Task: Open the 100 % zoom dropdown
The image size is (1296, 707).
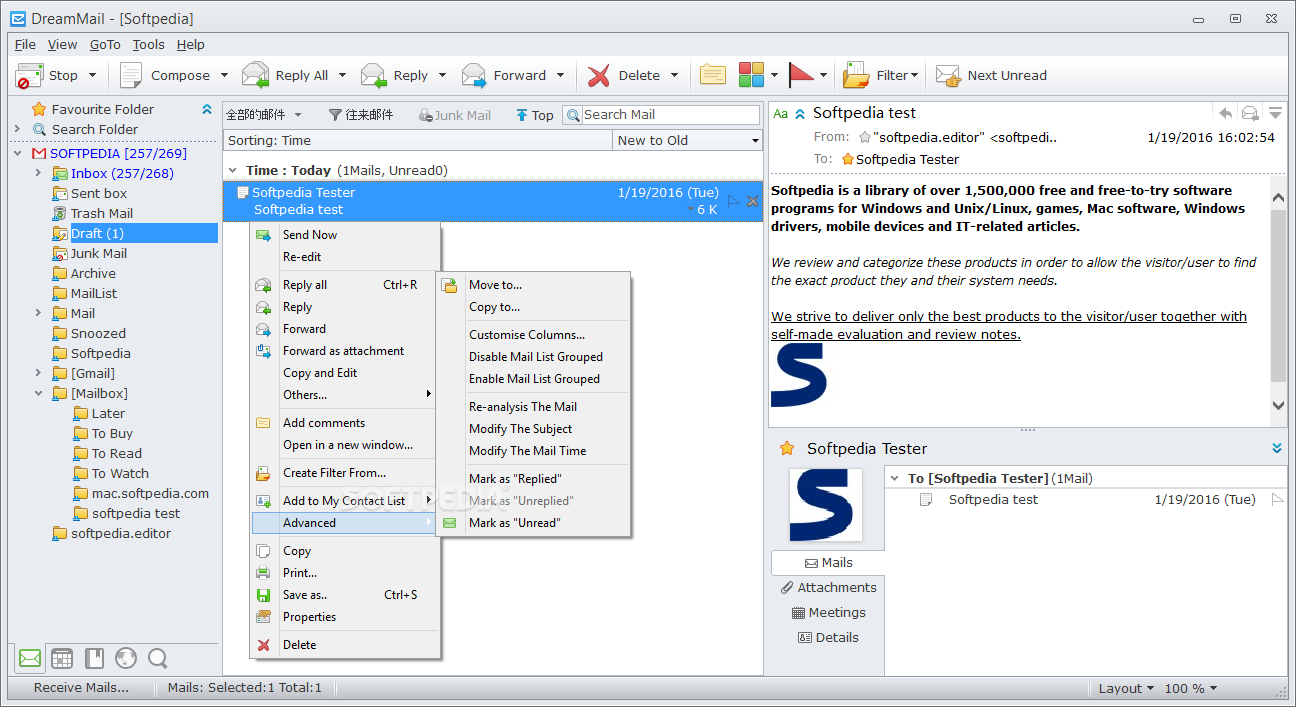Action: [1191, 688]
